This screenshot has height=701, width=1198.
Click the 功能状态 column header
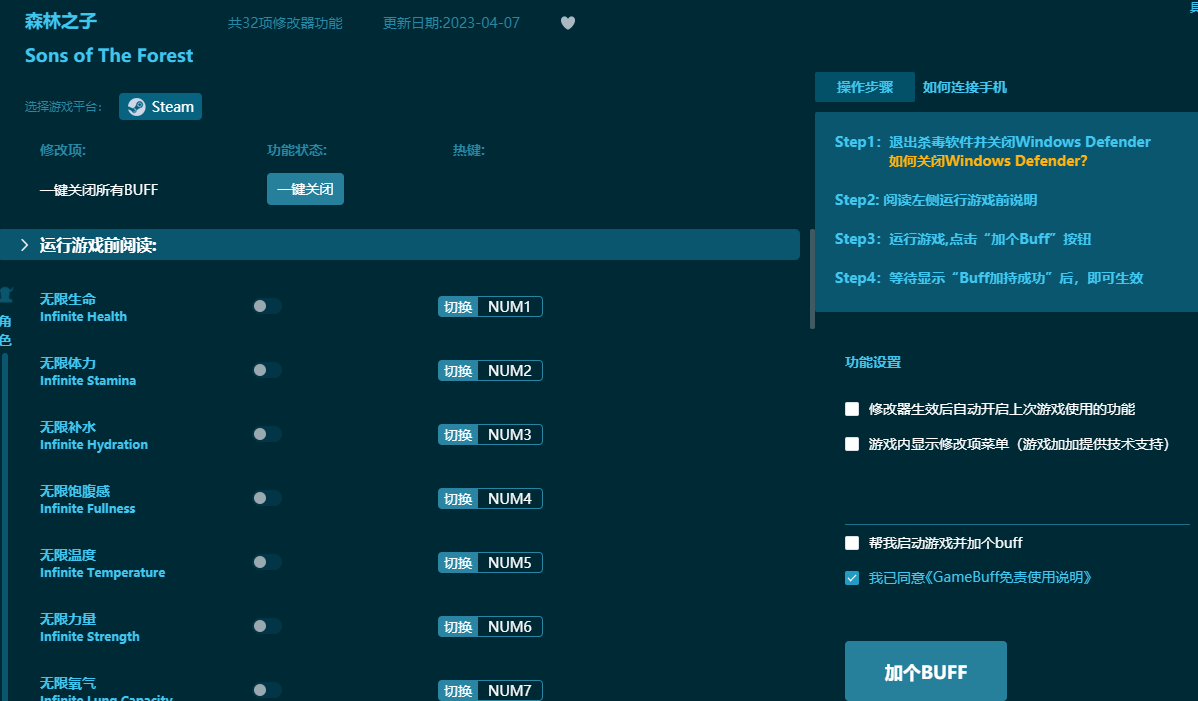click(x=297, y=150)
